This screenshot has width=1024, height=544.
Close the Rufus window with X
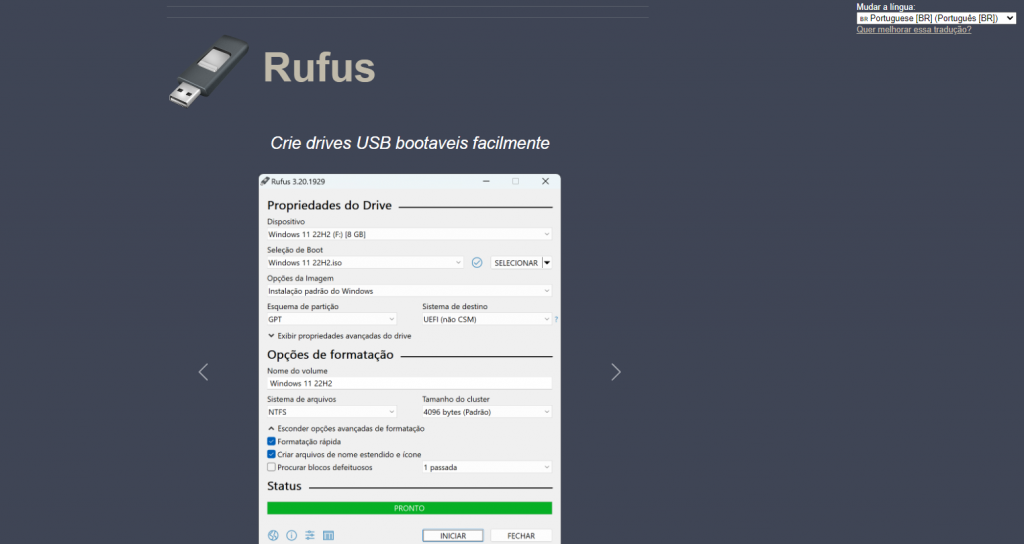click(545, 182)
